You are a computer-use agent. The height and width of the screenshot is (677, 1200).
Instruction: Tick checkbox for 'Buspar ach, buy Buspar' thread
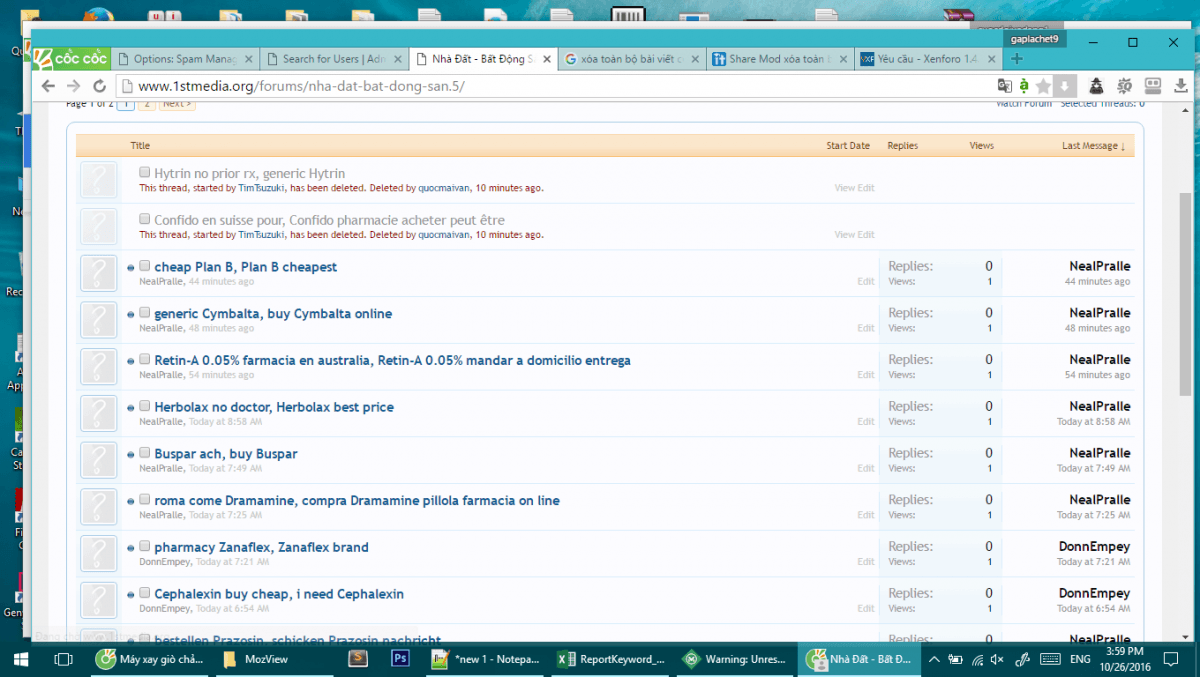pos(145,453)
